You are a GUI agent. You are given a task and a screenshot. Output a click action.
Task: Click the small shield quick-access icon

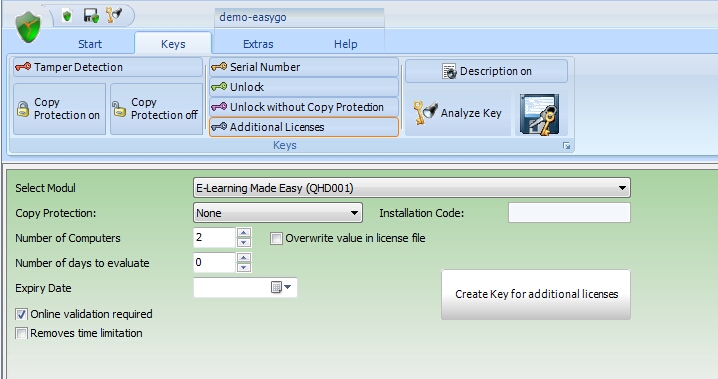(x=67, y=16)
